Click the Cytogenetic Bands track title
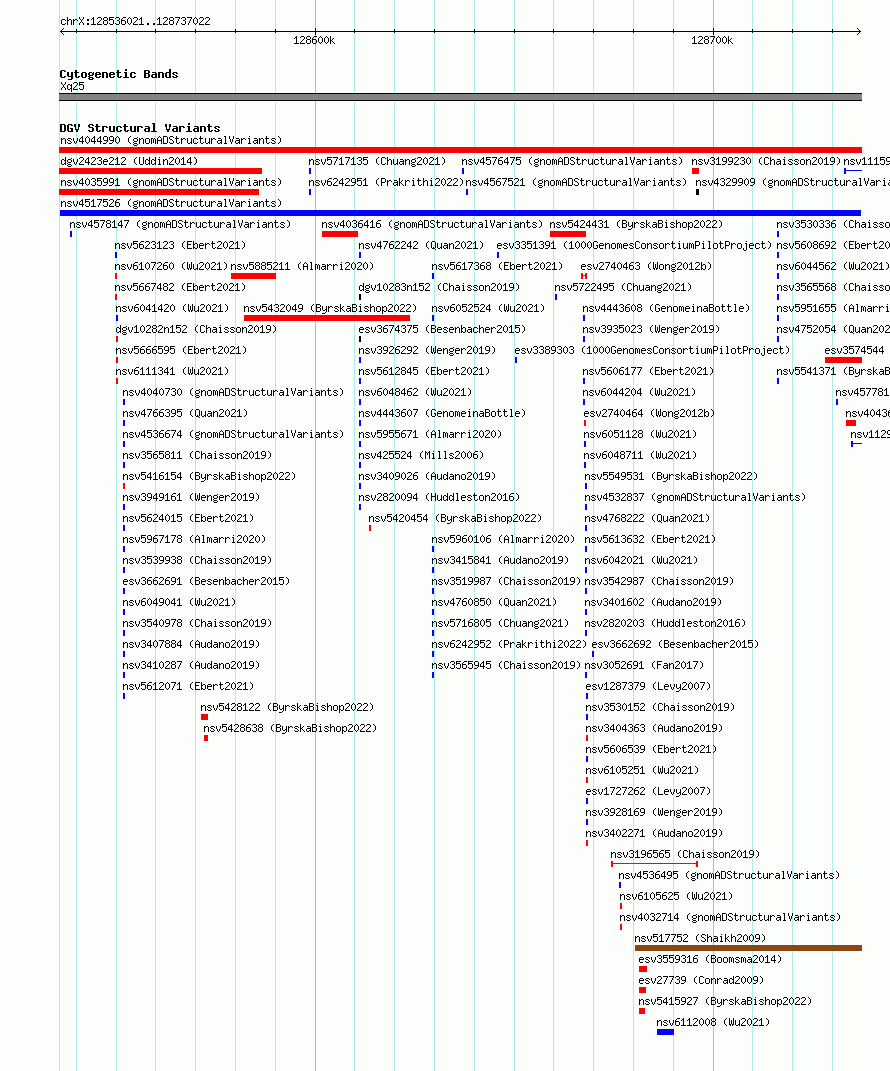Screen dimensions: 890x1071 [119, 74]
